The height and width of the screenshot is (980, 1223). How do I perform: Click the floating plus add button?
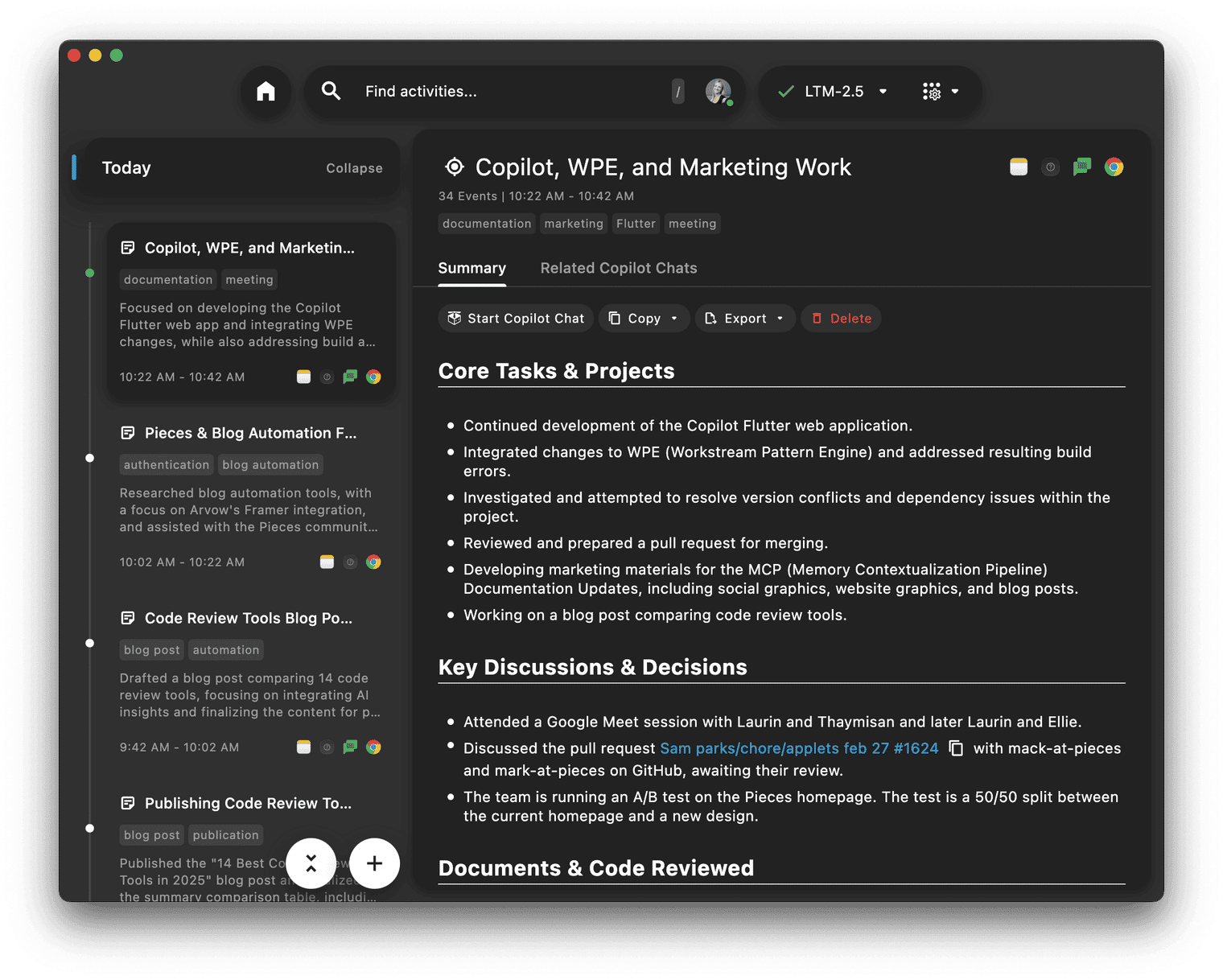pos(374,863)
